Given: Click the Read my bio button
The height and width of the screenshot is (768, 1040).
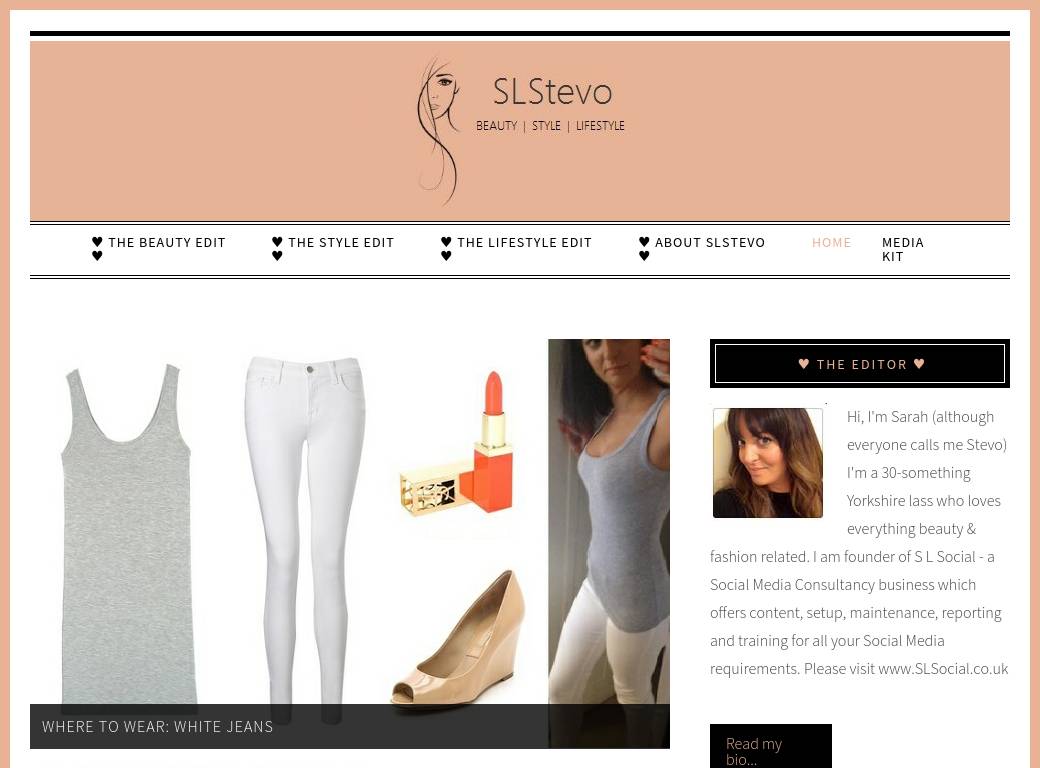Looking at the screenshot, I should pyautogui.click(x=771, y=746).
